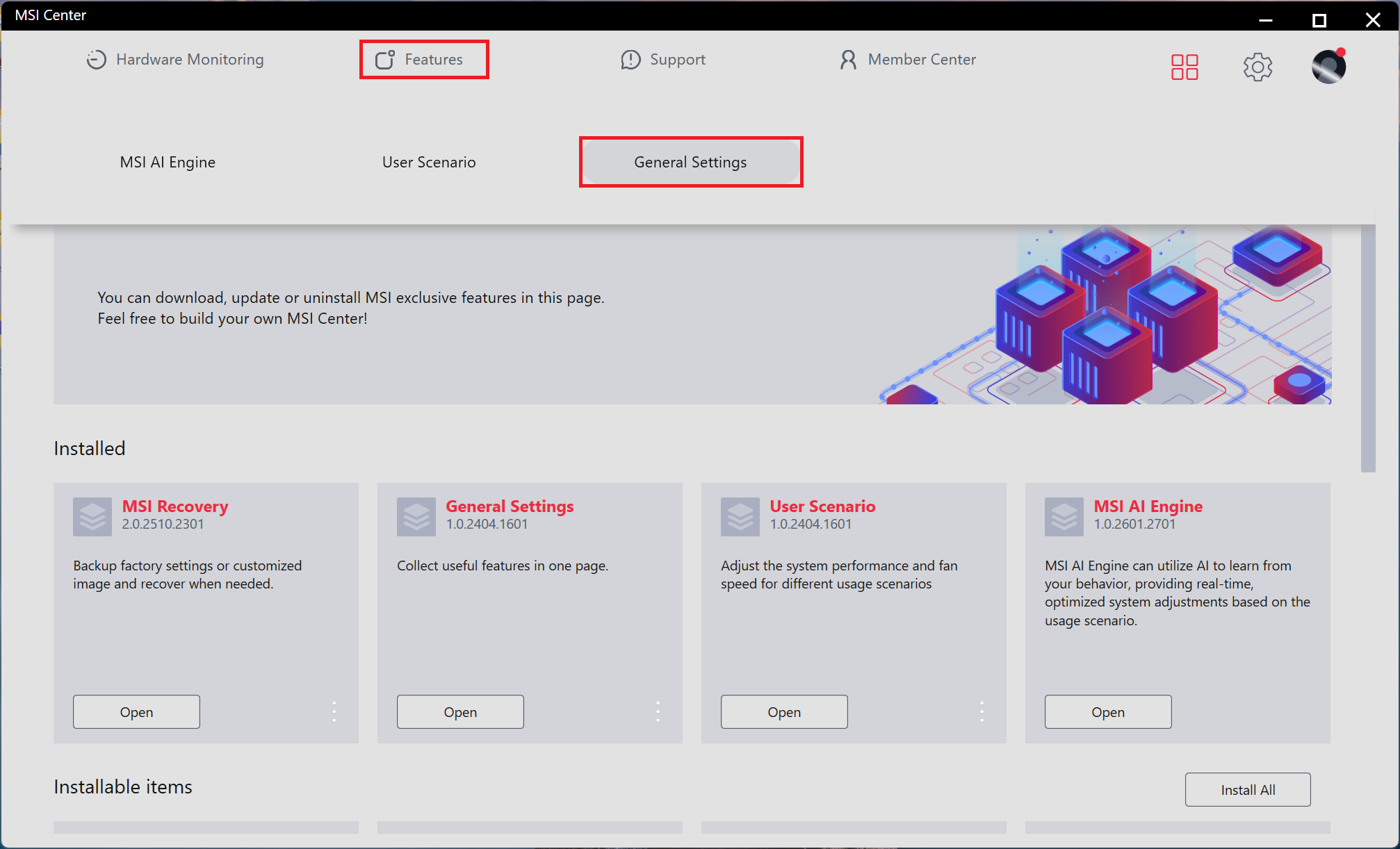
Task: Open User Scenario from its installed card
Action: click(x=784, y=711)
